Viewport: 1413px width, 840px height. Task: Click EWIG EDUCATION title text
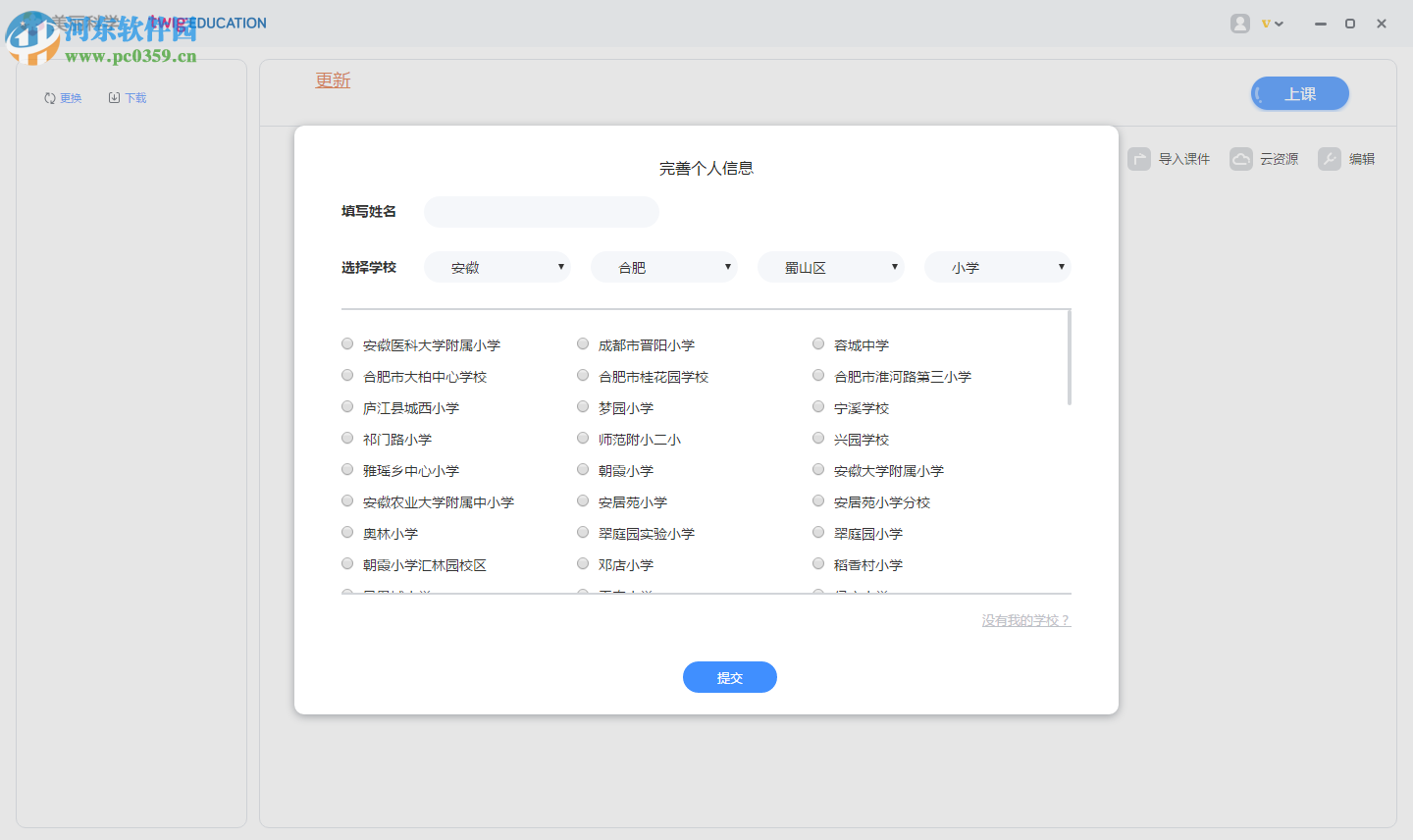pos(209,23)
